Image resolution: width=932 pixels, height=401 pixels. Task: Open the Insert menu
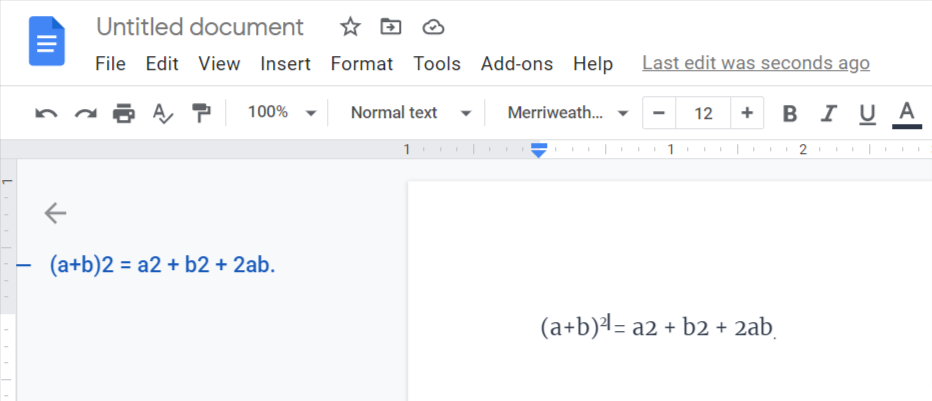[285, 64]
